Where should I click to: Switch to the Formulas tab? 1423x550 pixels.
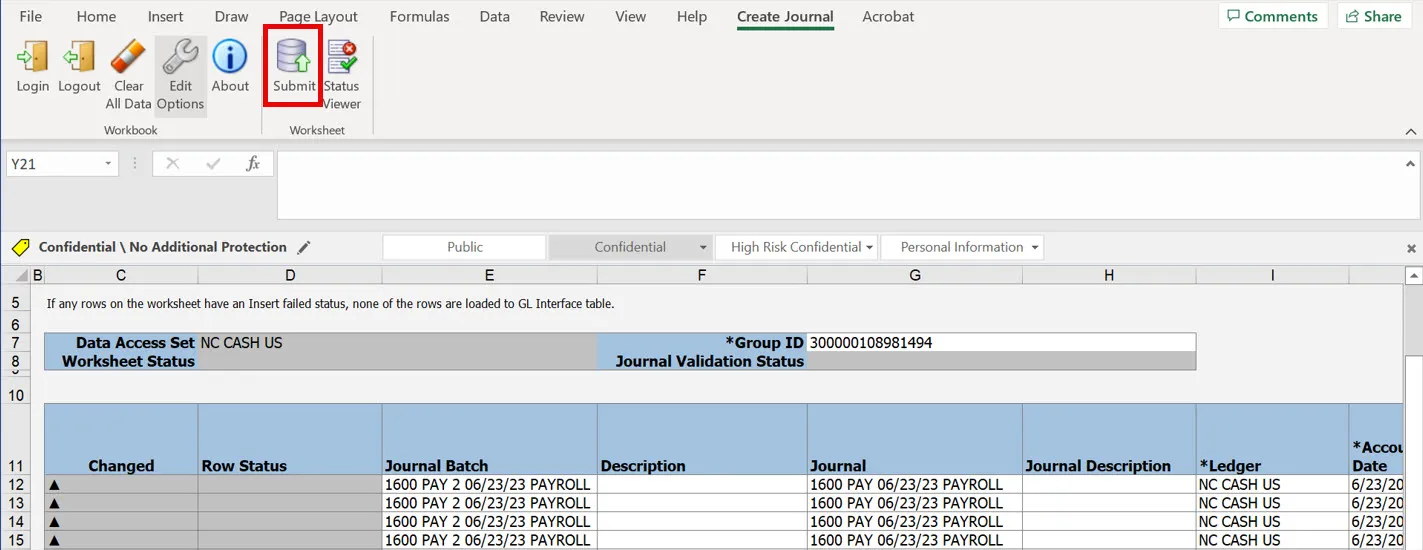[419, 17]
